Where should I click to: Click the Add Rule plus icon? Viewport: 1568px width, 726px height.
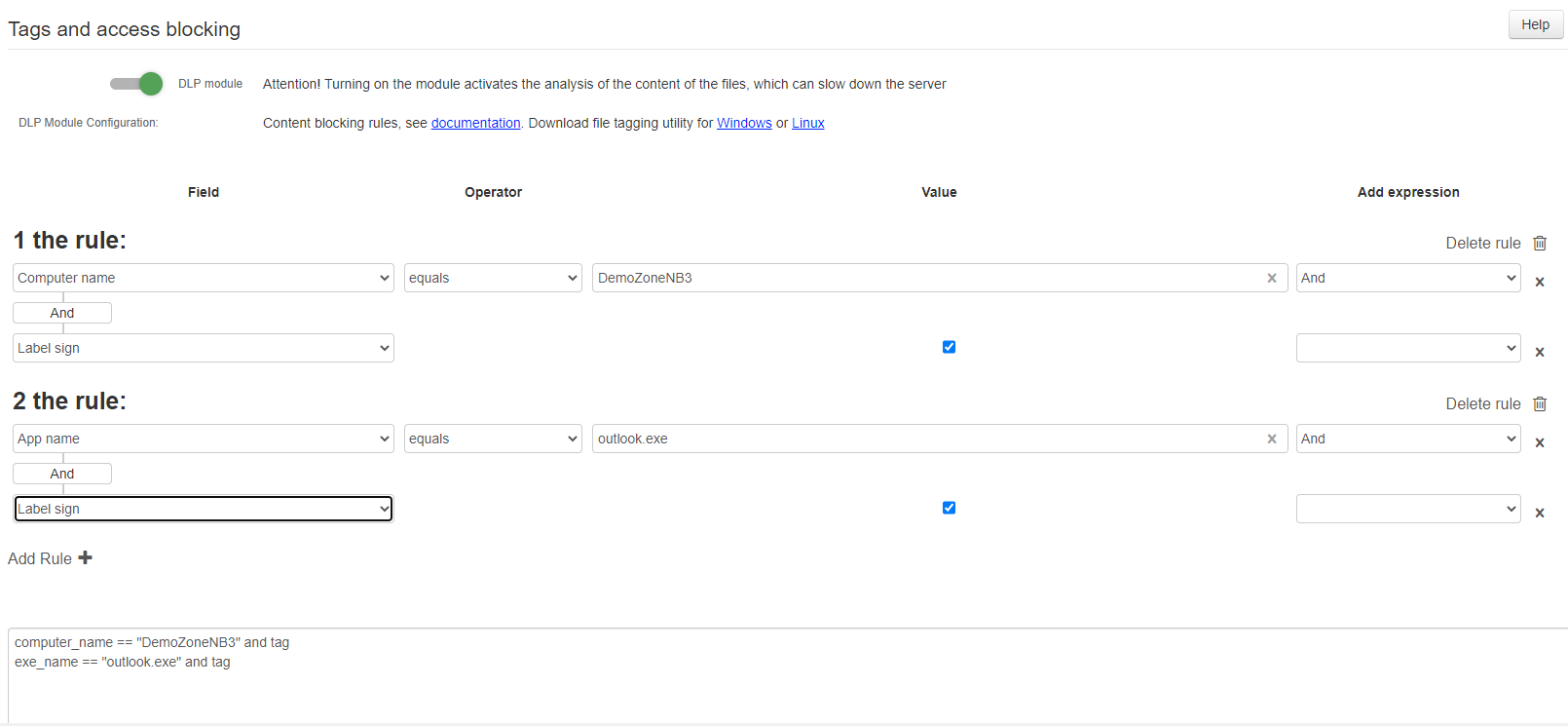coord(85,558)
